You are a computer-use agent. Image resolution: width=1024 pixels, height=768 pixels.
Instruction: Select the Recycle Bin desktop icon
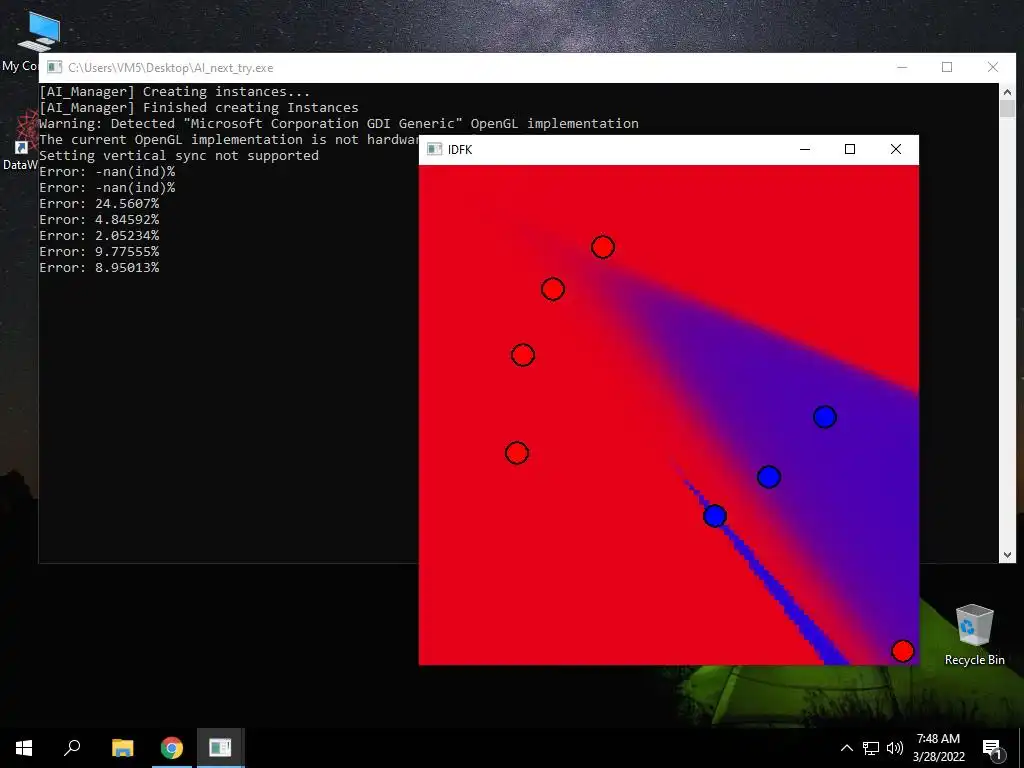click(974, 635)
